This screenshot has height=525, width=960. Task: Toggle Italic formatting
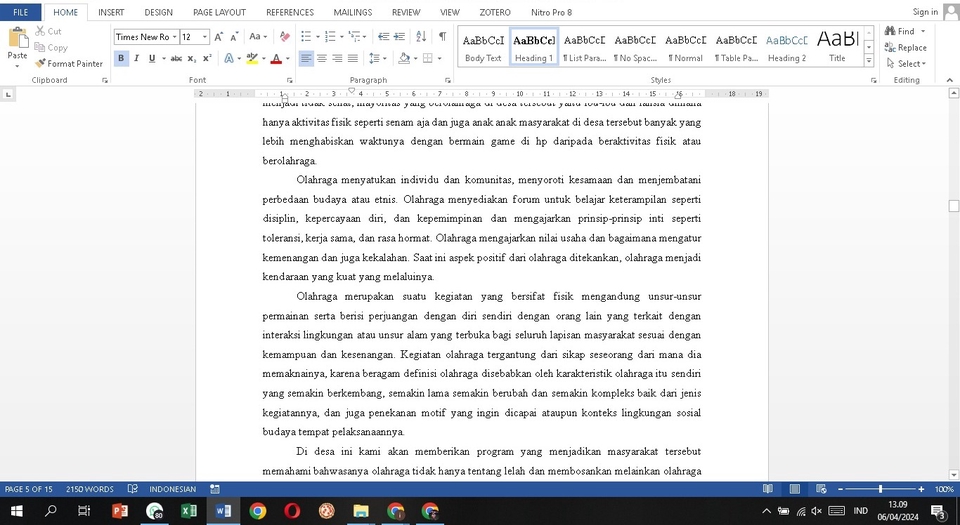[x=136, y=58]
